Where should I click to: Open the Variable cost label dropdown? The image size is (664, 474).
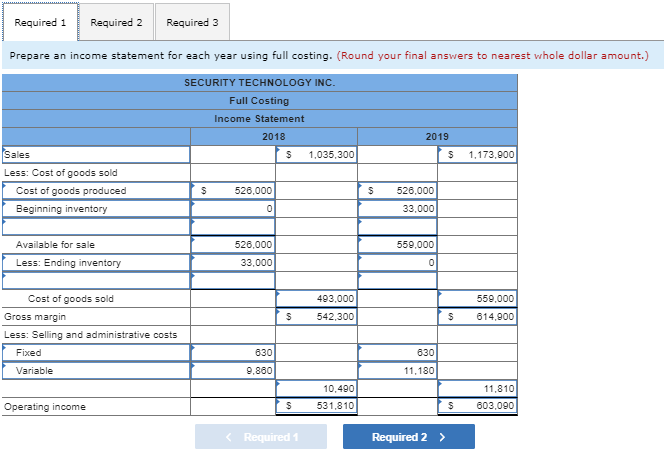click(96, 371)
